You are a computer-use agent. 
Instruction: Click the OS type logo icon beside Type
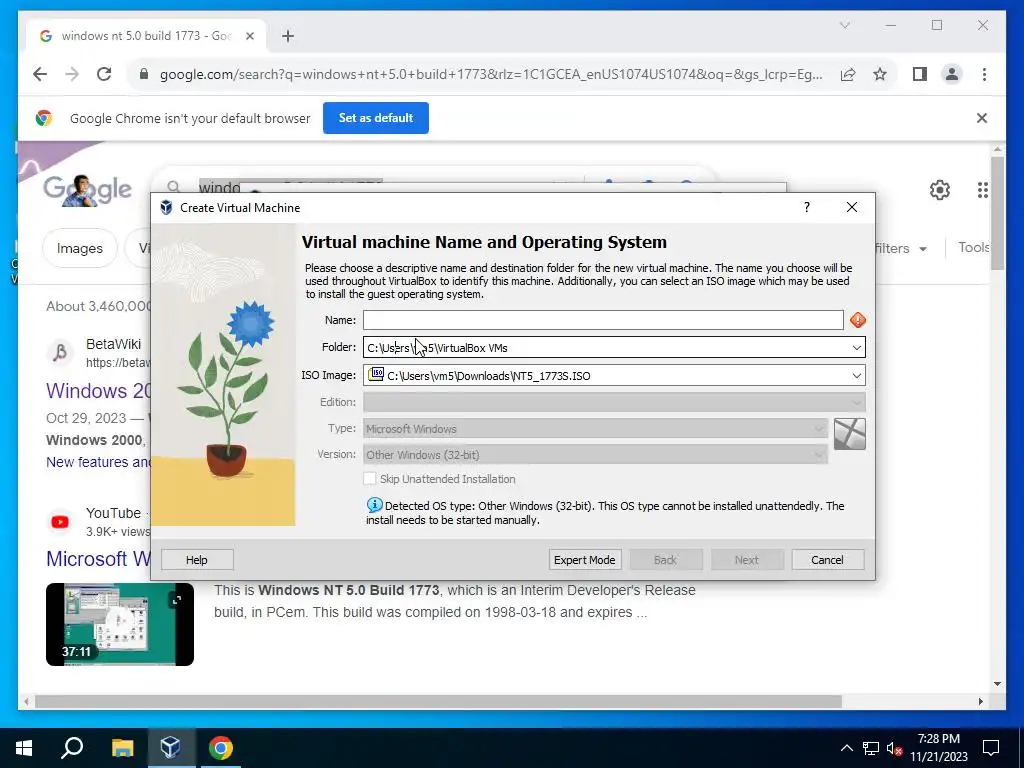pyautogui.click(x=850, y=434)
